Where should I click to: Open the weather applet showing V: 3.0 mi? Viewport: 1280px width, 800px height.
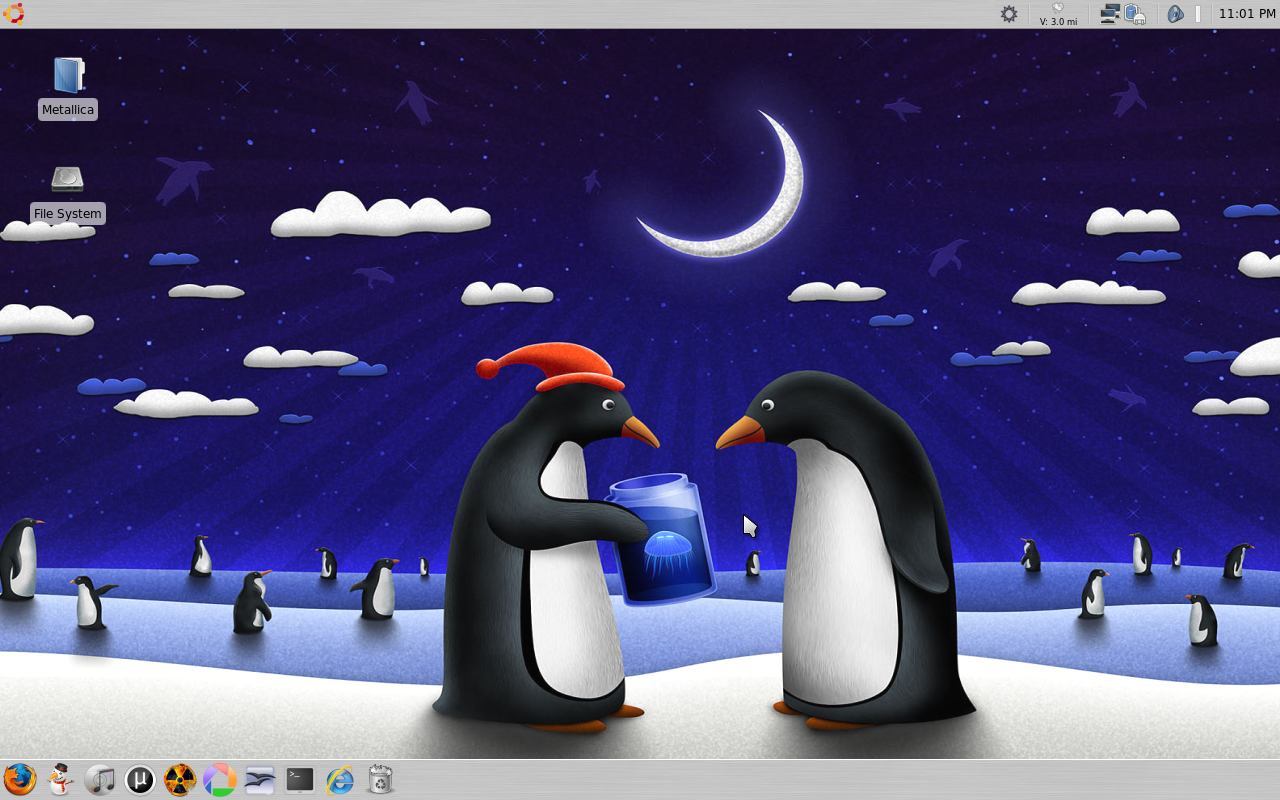(1058, 14)
